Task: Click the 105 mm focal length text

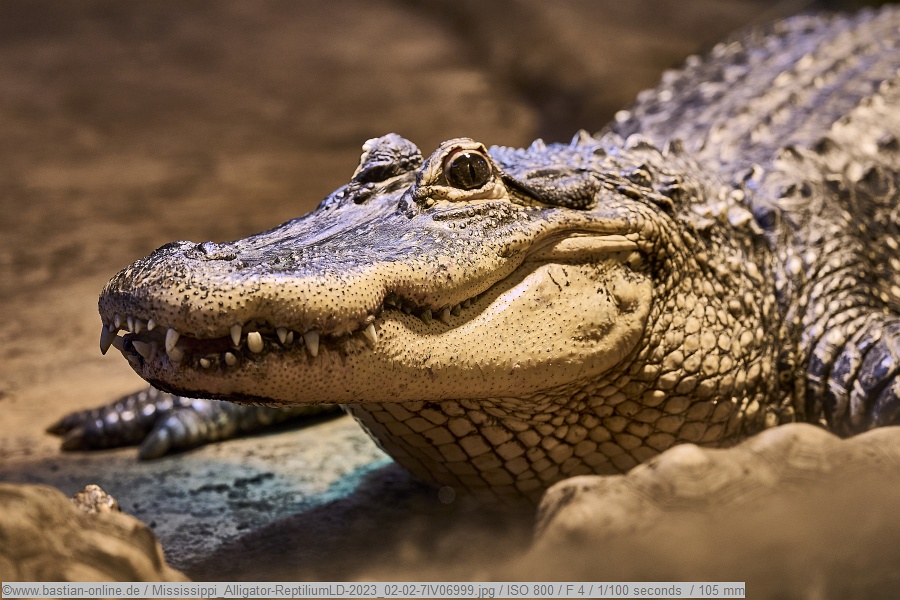Action: [x=716, y=590]
